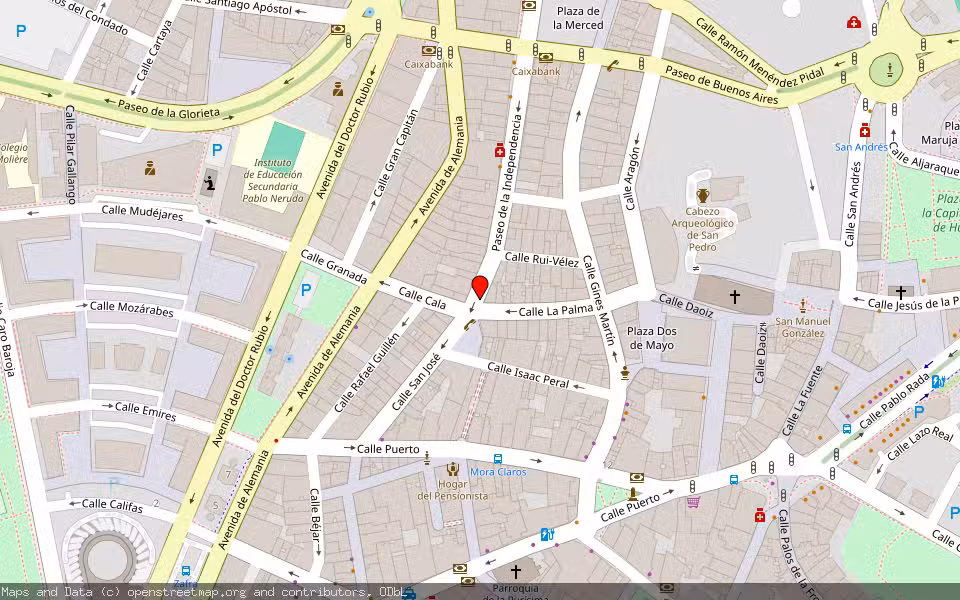Open the San Andrés pharmacy icon
The height and width of the screenshot is (600, 960).
pos(864,130)
